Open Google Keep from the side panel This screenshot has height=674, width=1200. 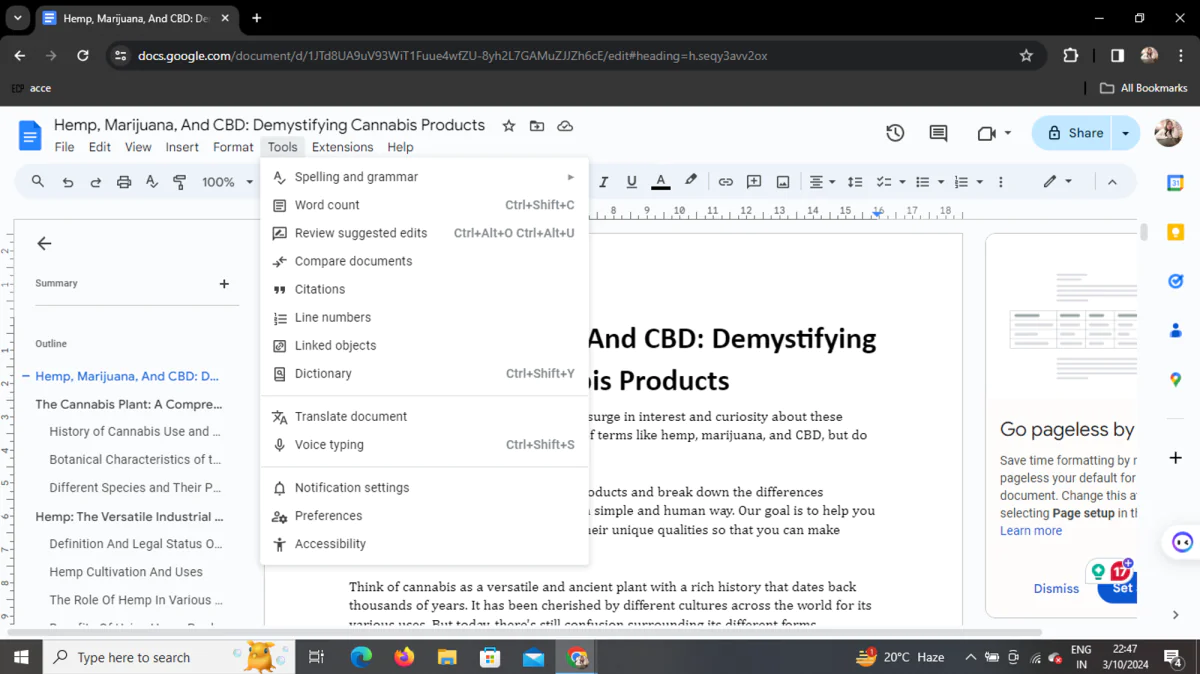tap(1176, 231)
